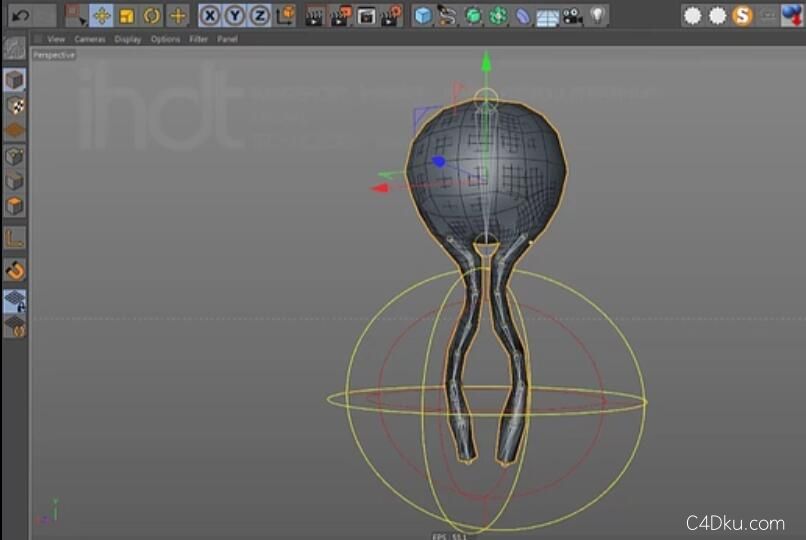Image resolution: width=806 pixels, height=540 pixels.
Task: Toggle the Z axis lock
Action: click(259, 15)
